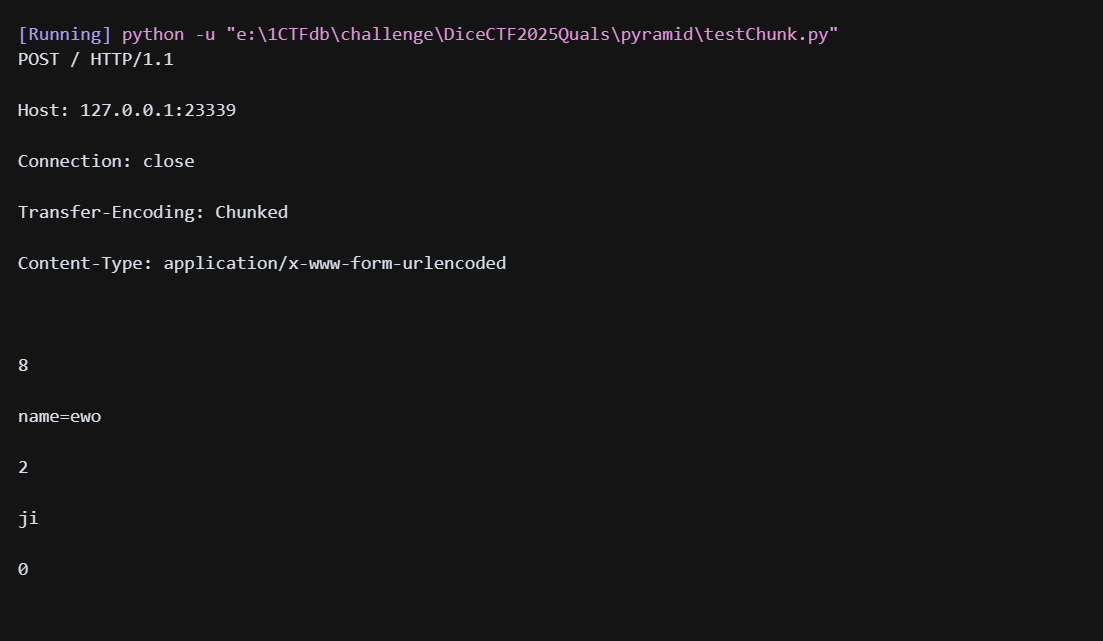Click the 127.0.0.1:23339 address

pos(158,110)
